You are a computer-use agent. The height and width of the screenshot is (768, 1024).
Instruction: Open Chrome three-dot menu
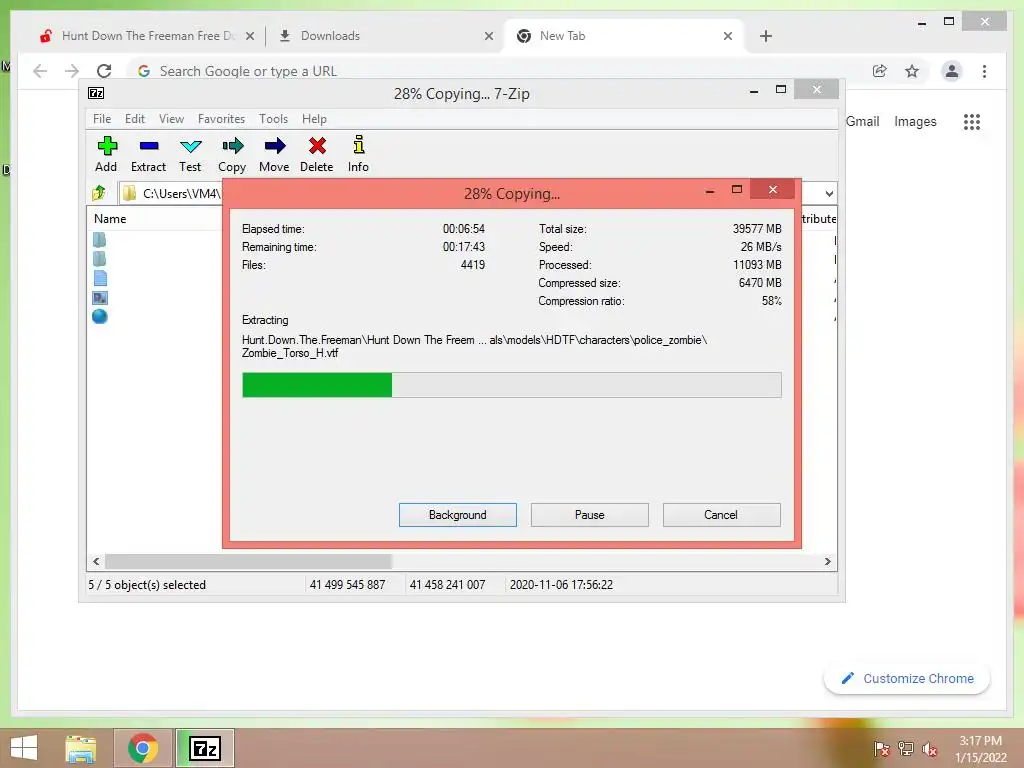coord(984,71)
